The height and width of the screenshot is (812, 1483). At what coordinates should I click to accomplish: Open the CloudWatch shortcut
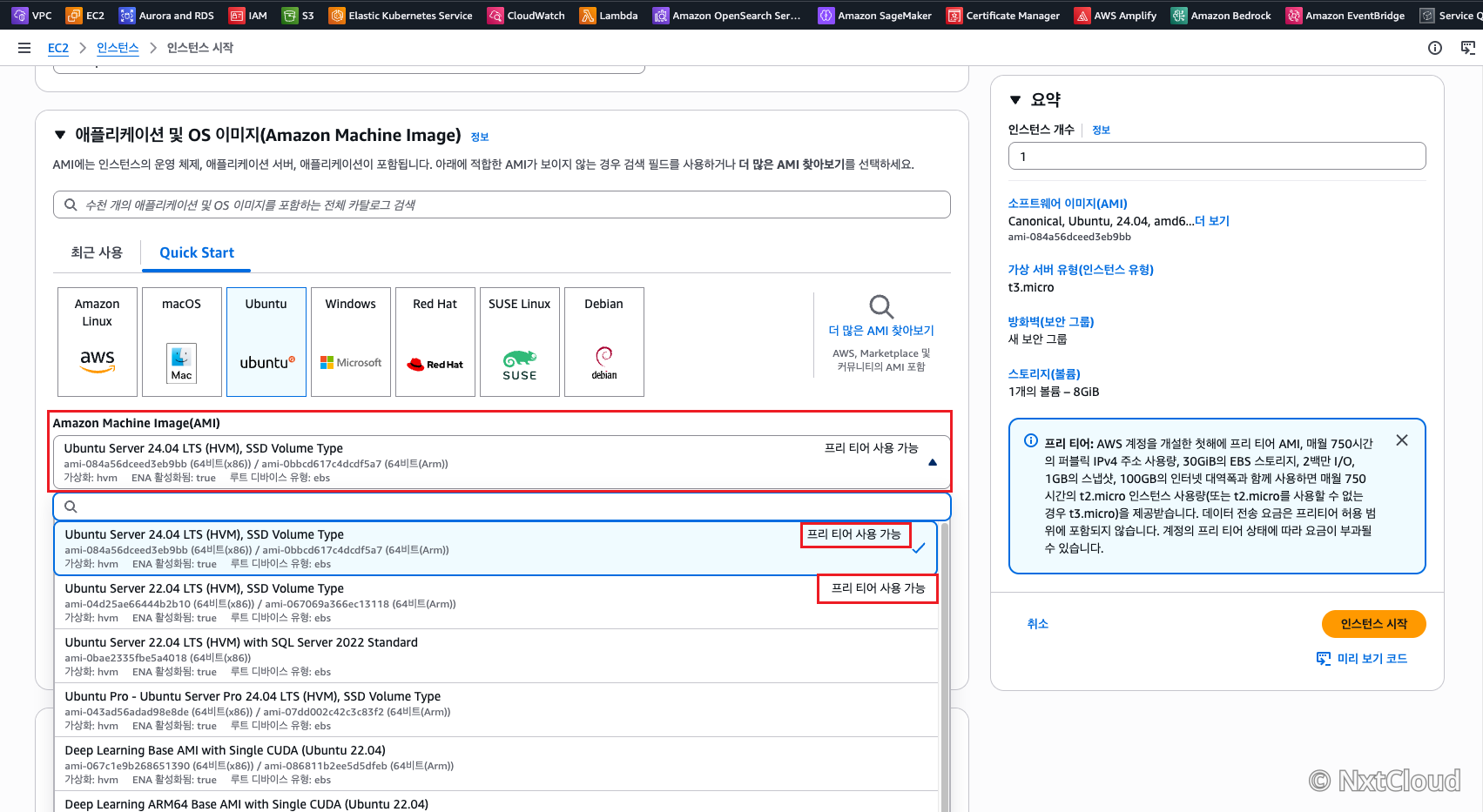coord(526,15)
